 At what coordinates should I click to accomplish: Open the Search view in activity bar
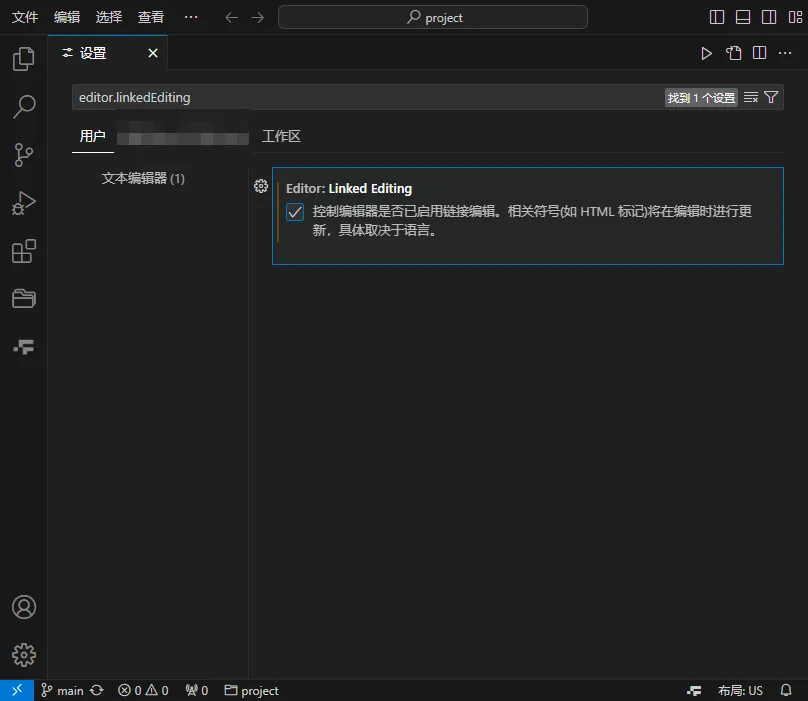tap(23, 107)
